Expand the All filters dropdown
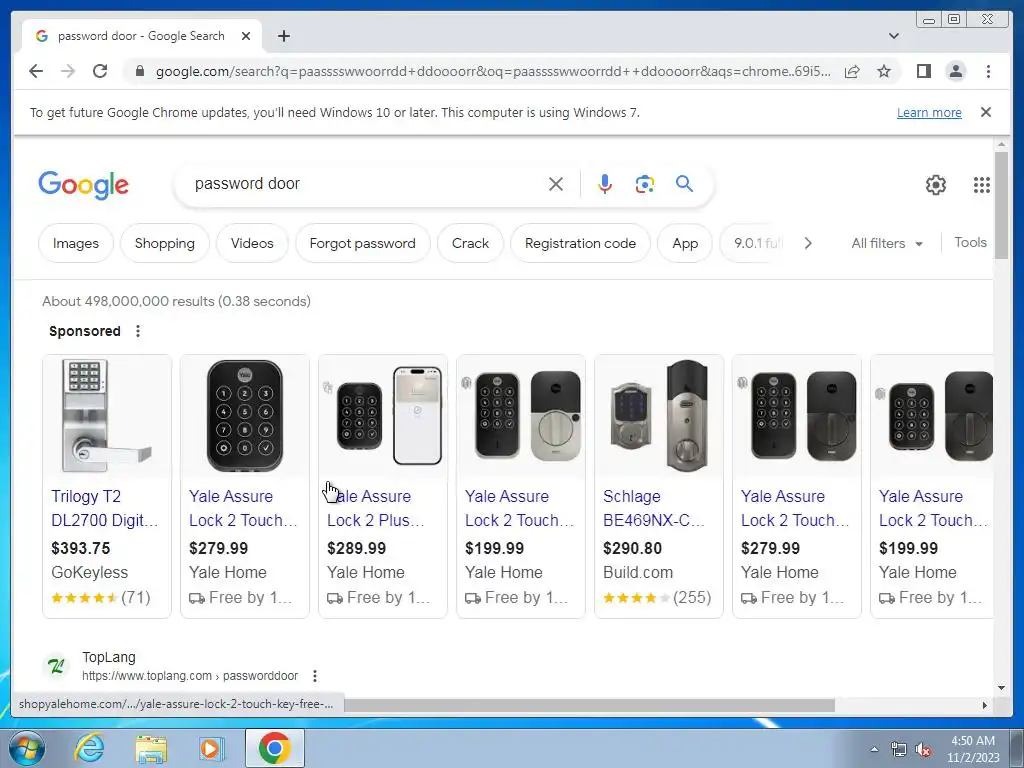Image resolution: width=1024 pixels, height=768 pixels. [887, 243]
